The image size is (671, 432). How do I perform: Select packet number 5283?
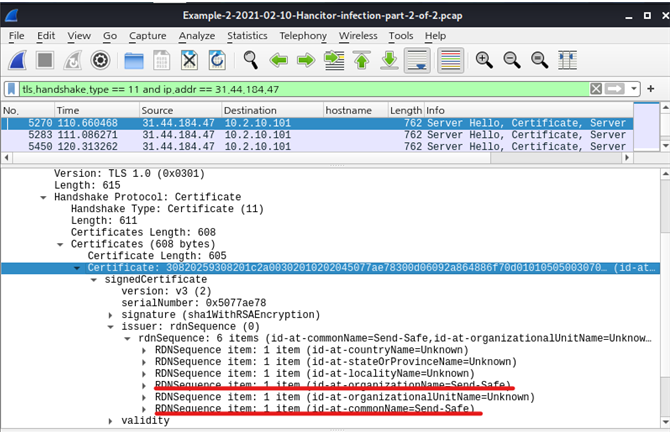317,135
